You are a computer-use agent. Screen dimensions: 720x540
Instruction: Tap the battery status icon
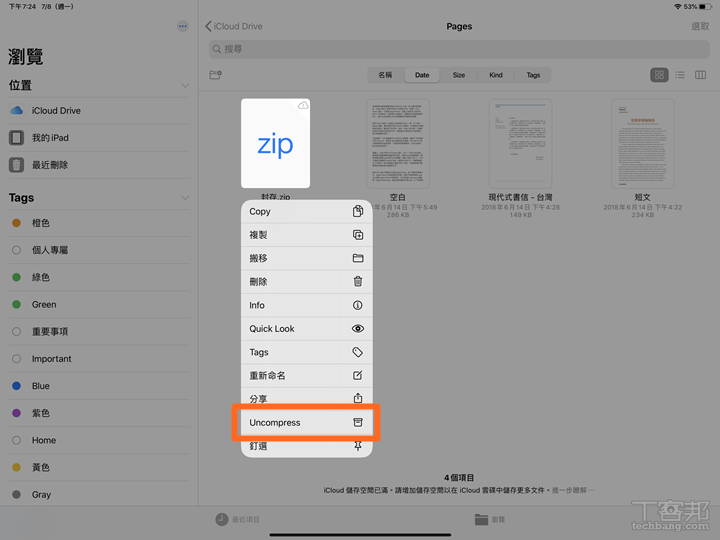[705, 6]
